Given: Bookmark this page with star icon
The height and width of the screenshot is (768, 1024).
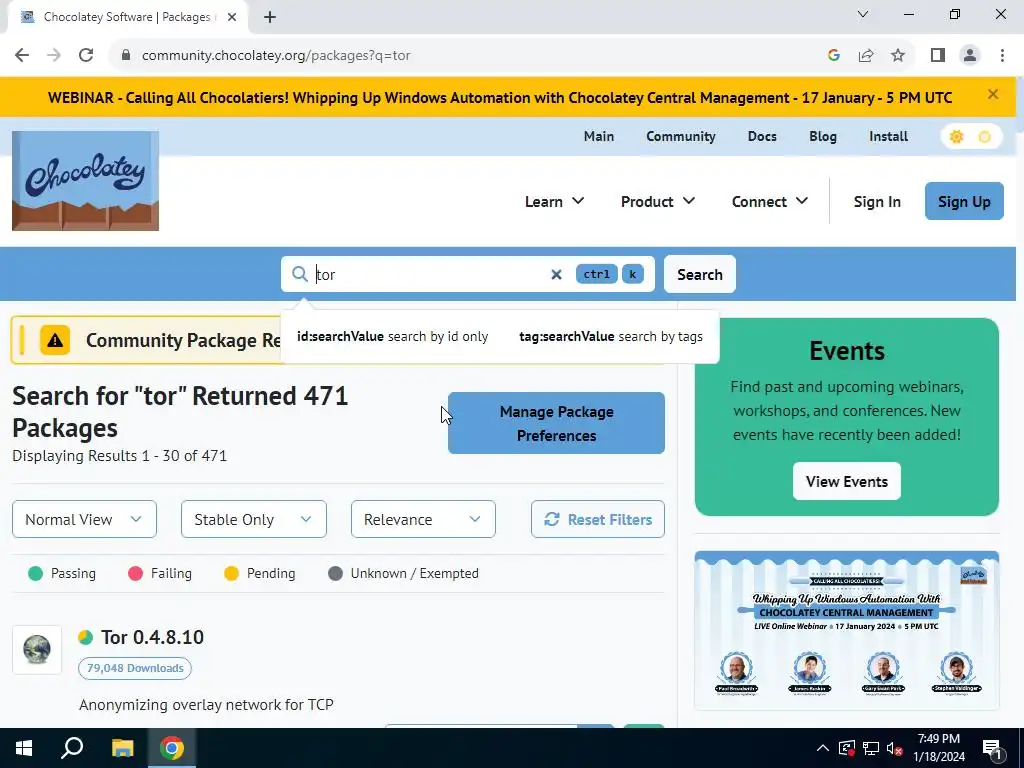Looking at the screenshot, I should pyautogui.click(x=898, y=56).
